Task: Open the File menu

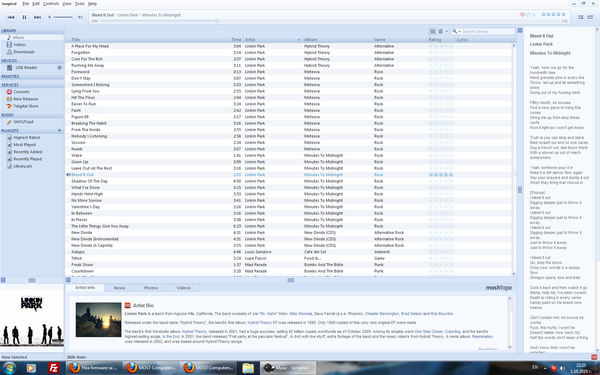Action: tap(25, 3)
